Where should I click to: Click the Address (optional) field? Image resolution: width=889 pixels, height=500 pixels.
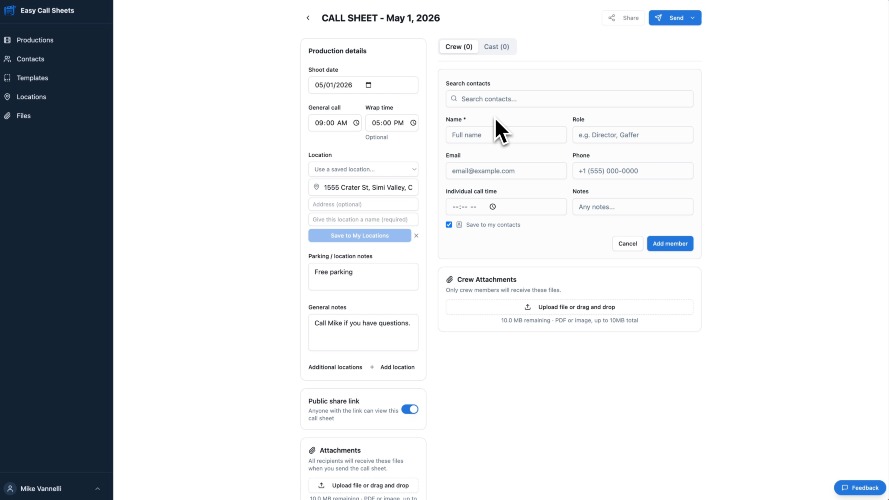[x=363, y=204]
